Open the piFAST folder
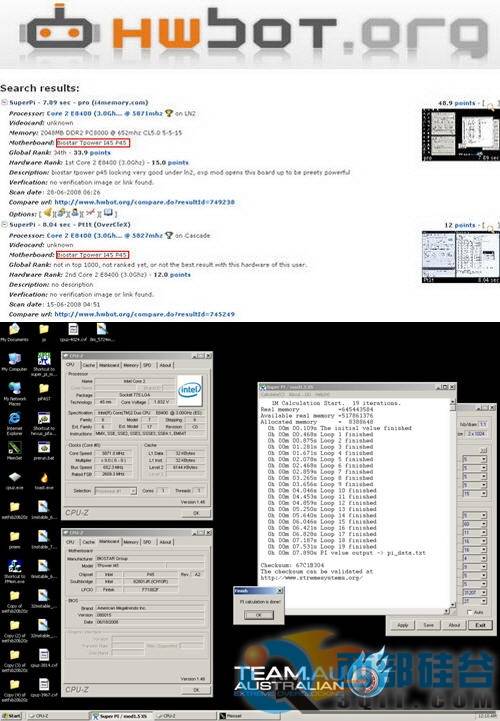 pos(44,391)
